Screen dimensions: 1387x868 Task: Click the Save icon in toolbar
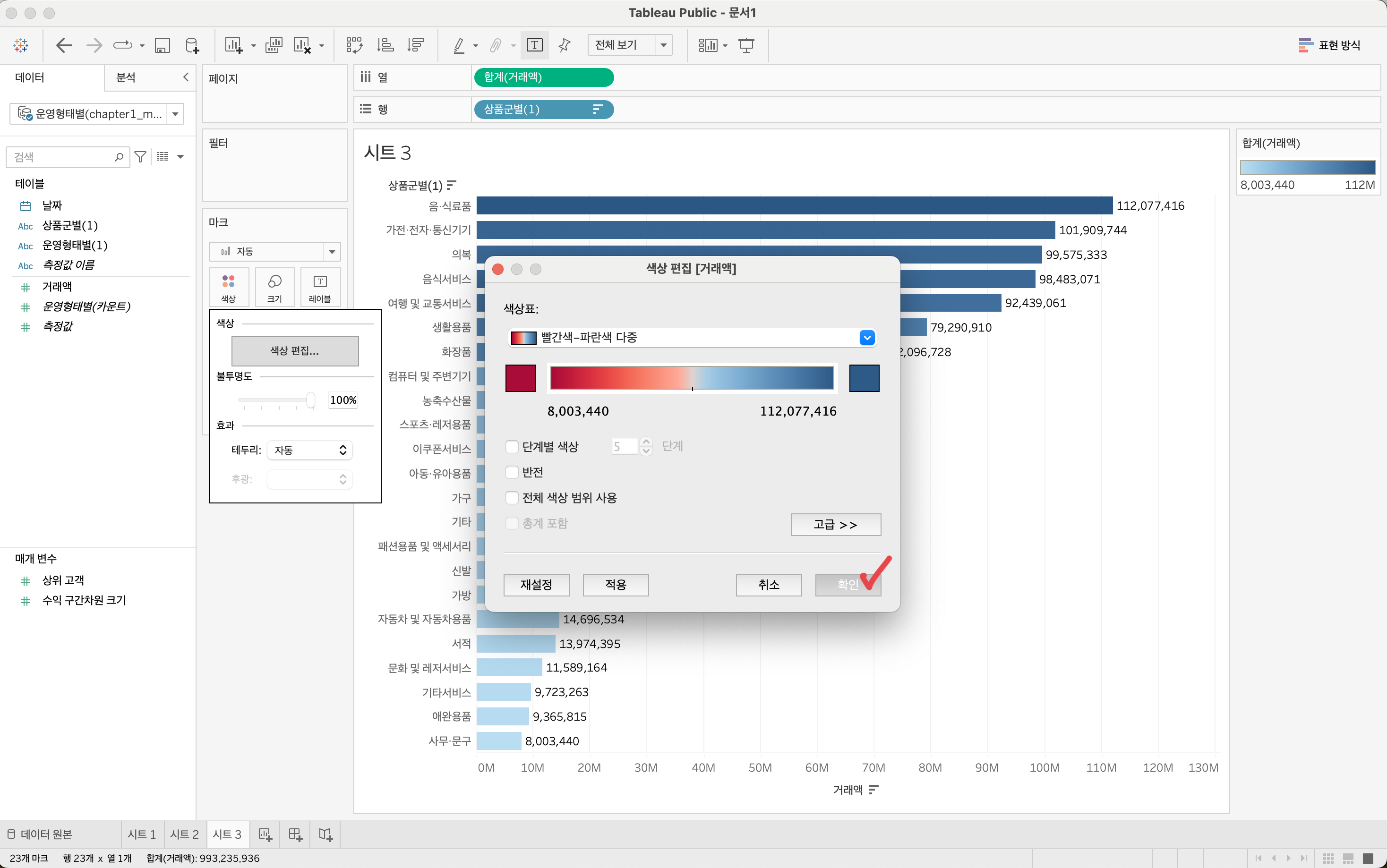point(163,45)
